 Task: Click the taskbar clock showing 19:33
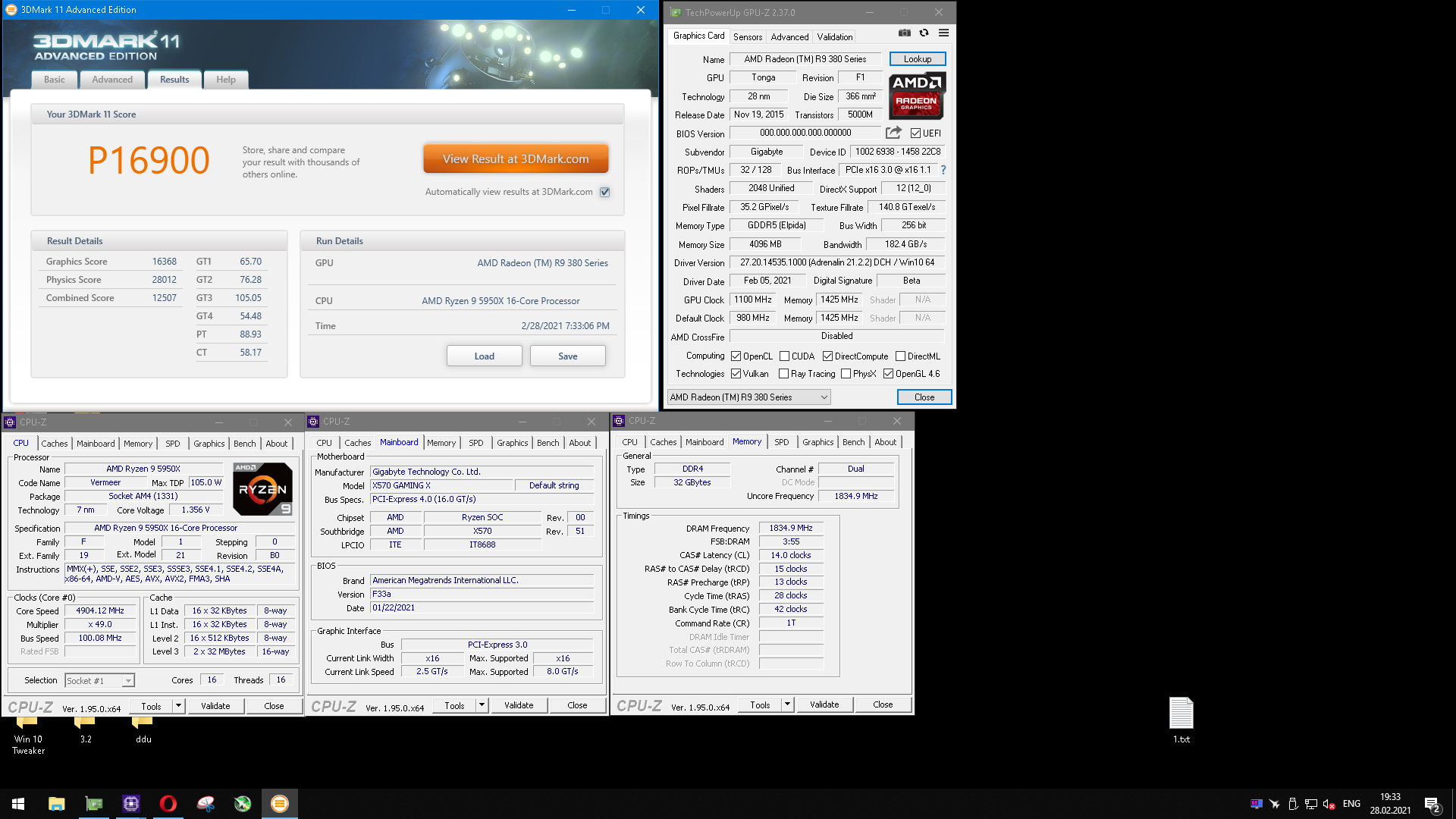coord(1390,797)
